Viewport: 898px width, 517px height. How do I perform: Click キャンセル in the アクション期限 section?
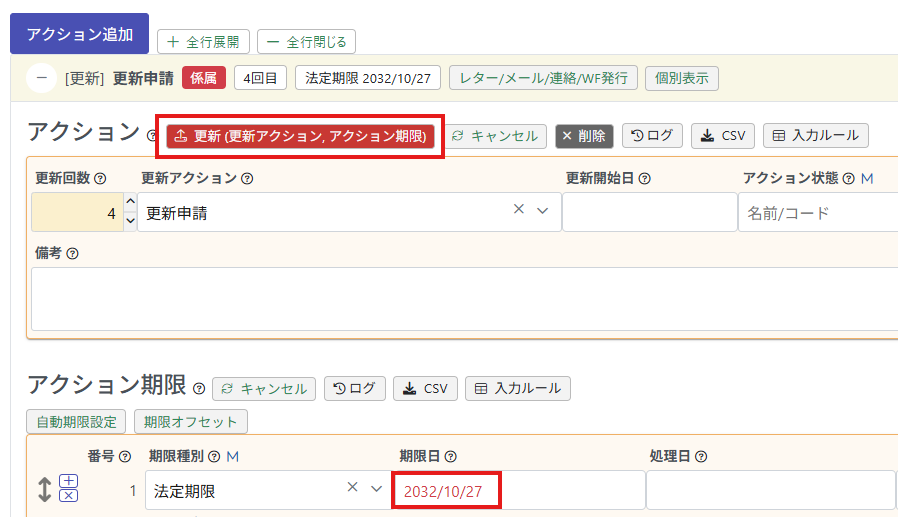click(265, 388)
